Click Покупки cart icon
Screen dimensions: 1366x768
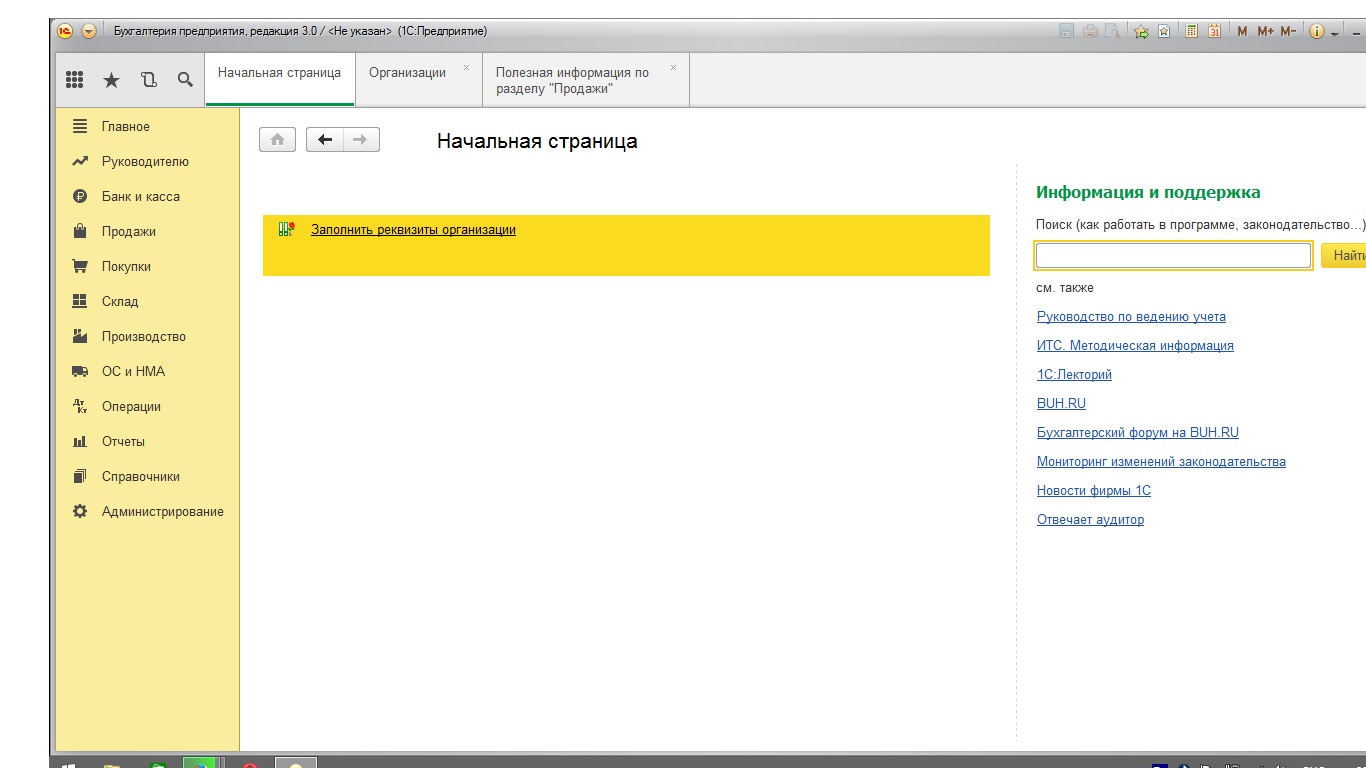[x=80, y=266]
